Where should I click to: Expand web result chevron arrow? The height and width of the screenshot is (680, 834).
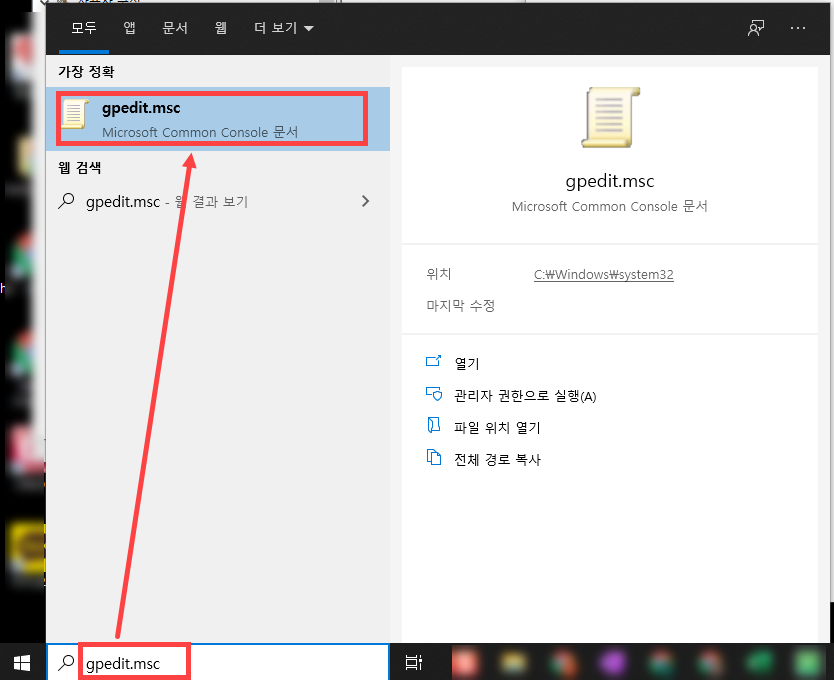coord(365,201)
